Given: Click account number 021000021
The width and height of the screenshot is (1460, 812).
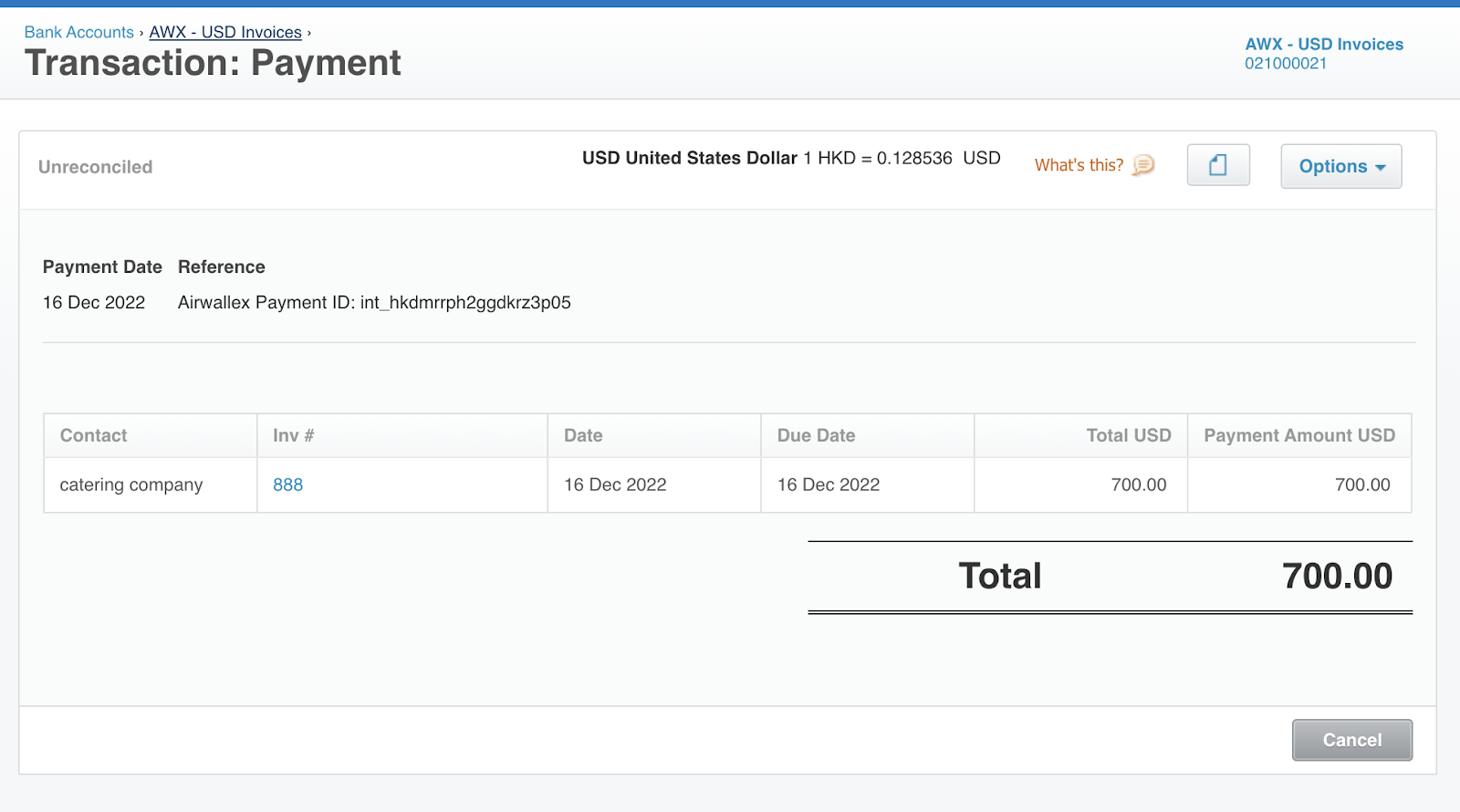Looking at the screenshot, I should tap(1285, 64).
